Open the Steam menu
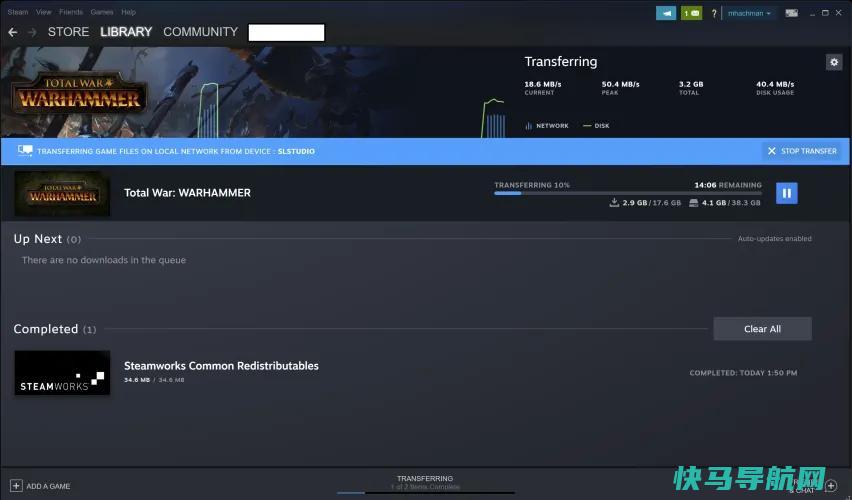Image resolution: width=852 pixels, height=500 pixels. 18,12
